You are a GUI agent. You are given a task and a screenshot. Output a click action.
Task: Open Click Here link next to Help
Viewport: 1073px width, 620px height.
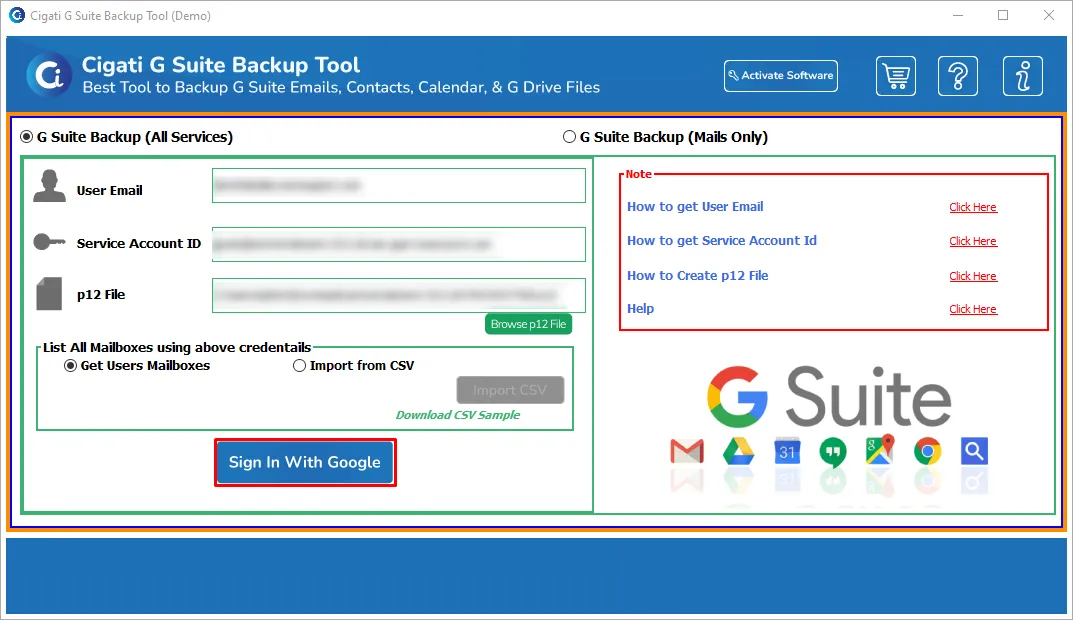tap(973, 309)
